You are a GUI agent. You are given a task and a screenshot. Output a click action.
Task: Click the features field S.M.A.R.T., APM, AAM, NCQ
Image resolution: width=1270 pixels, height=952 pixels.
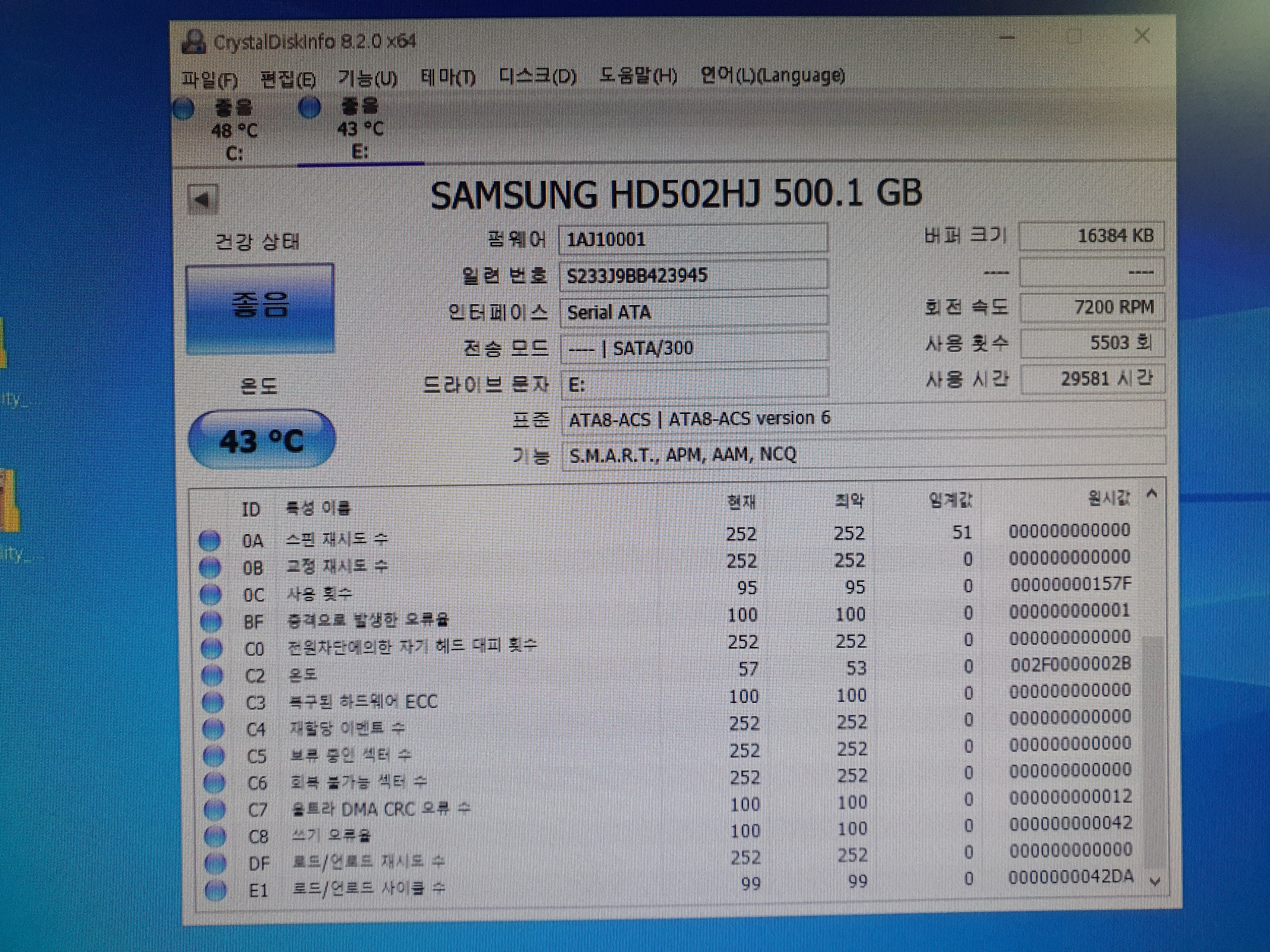click(x=864, y=455)
